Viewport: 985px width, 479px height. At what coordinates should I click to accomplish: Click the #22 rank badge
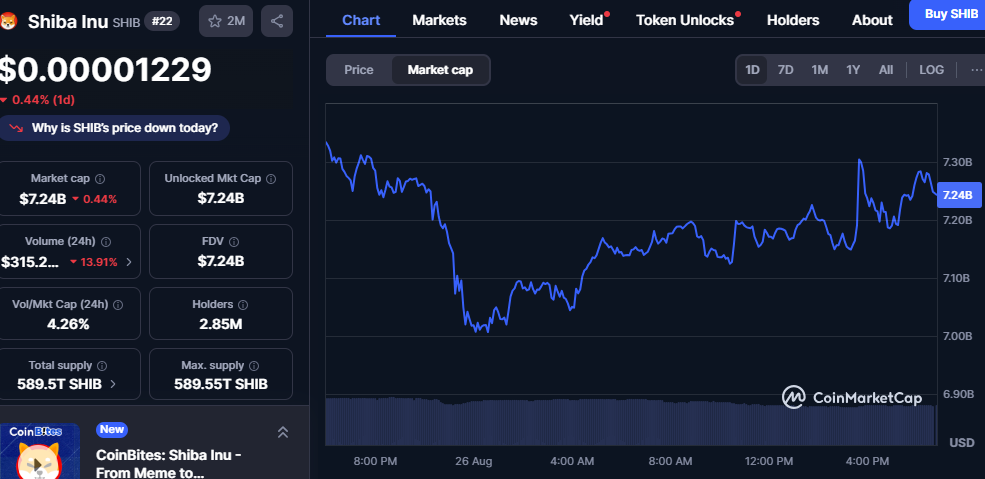click(x=162, y=22)
